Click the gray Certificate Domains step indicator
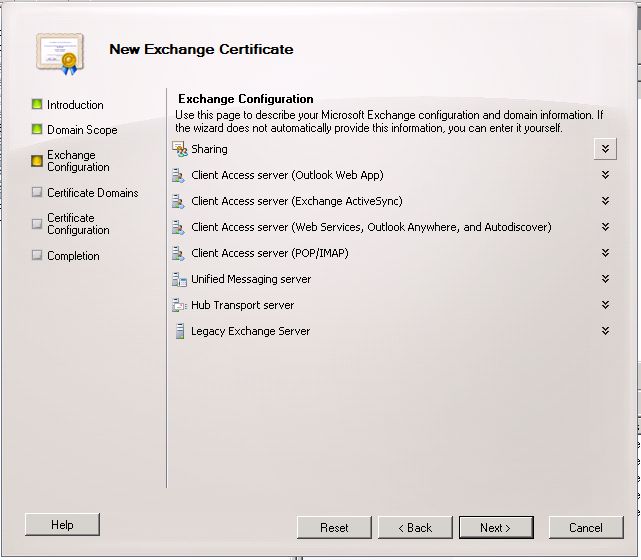This screenshot has height=560, width=641. pos(37,192)
